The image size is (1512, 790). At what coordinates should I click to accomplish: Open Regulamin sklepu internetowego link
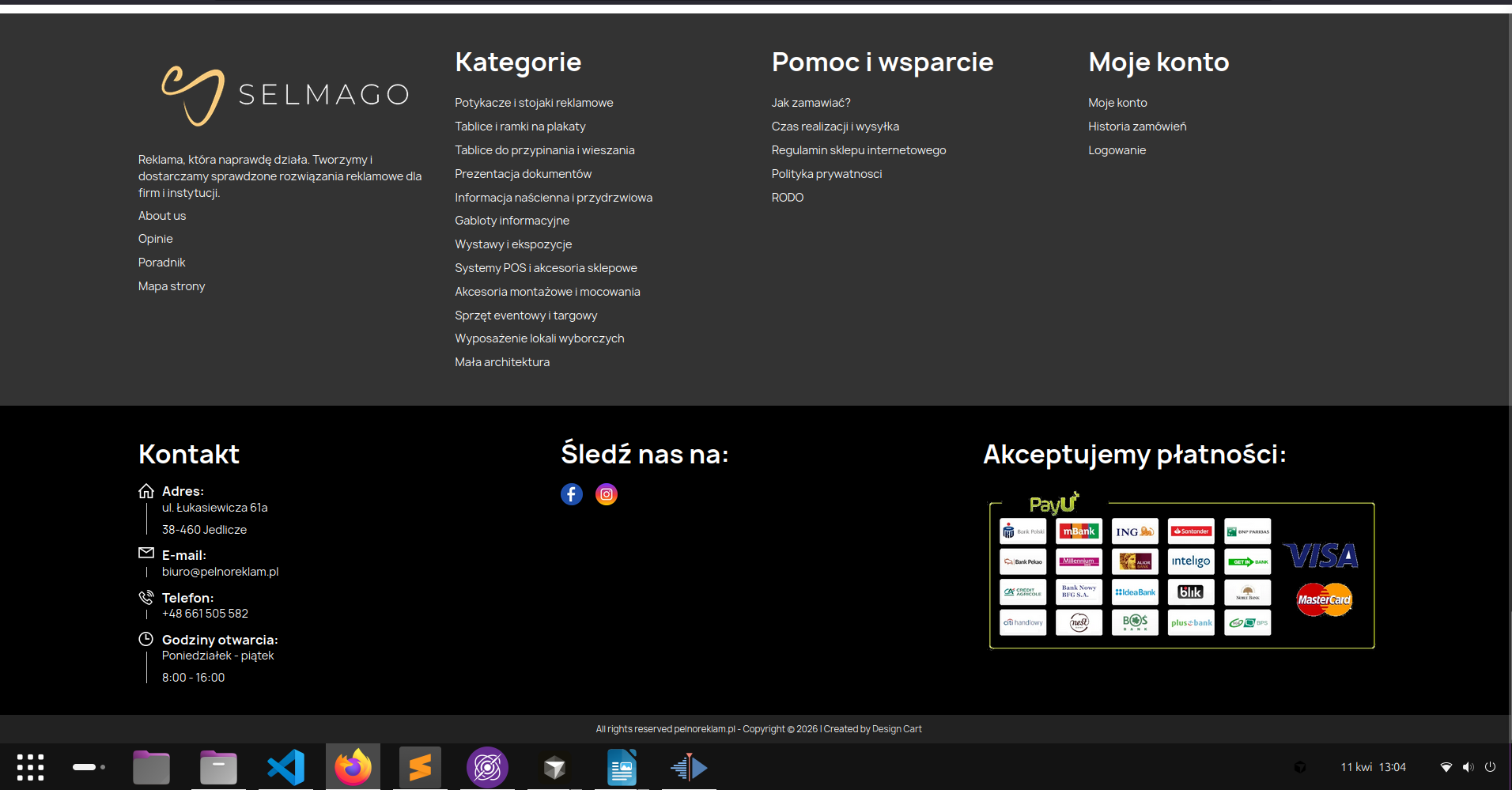(x=859, y=150)
